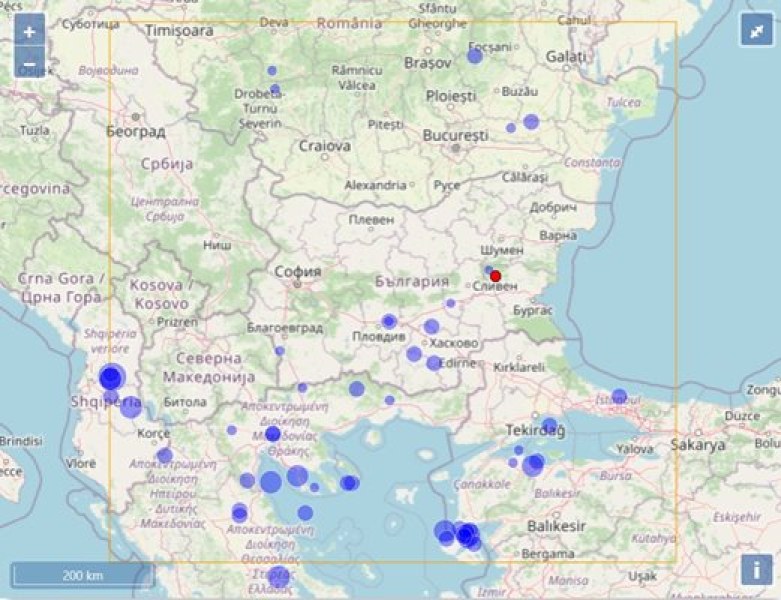Click the București city label
Screen dimensions: 781x600
[x=455, y=135]
